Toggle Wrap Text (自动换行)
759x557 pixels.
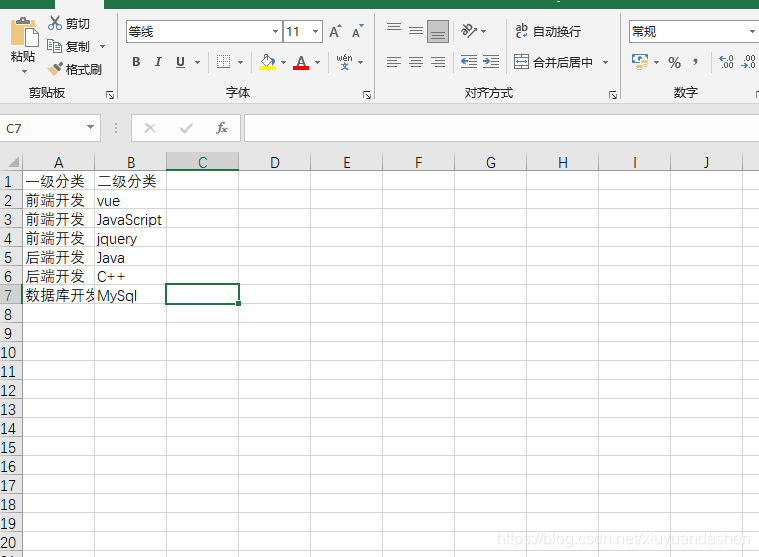[x=548, y=31]
